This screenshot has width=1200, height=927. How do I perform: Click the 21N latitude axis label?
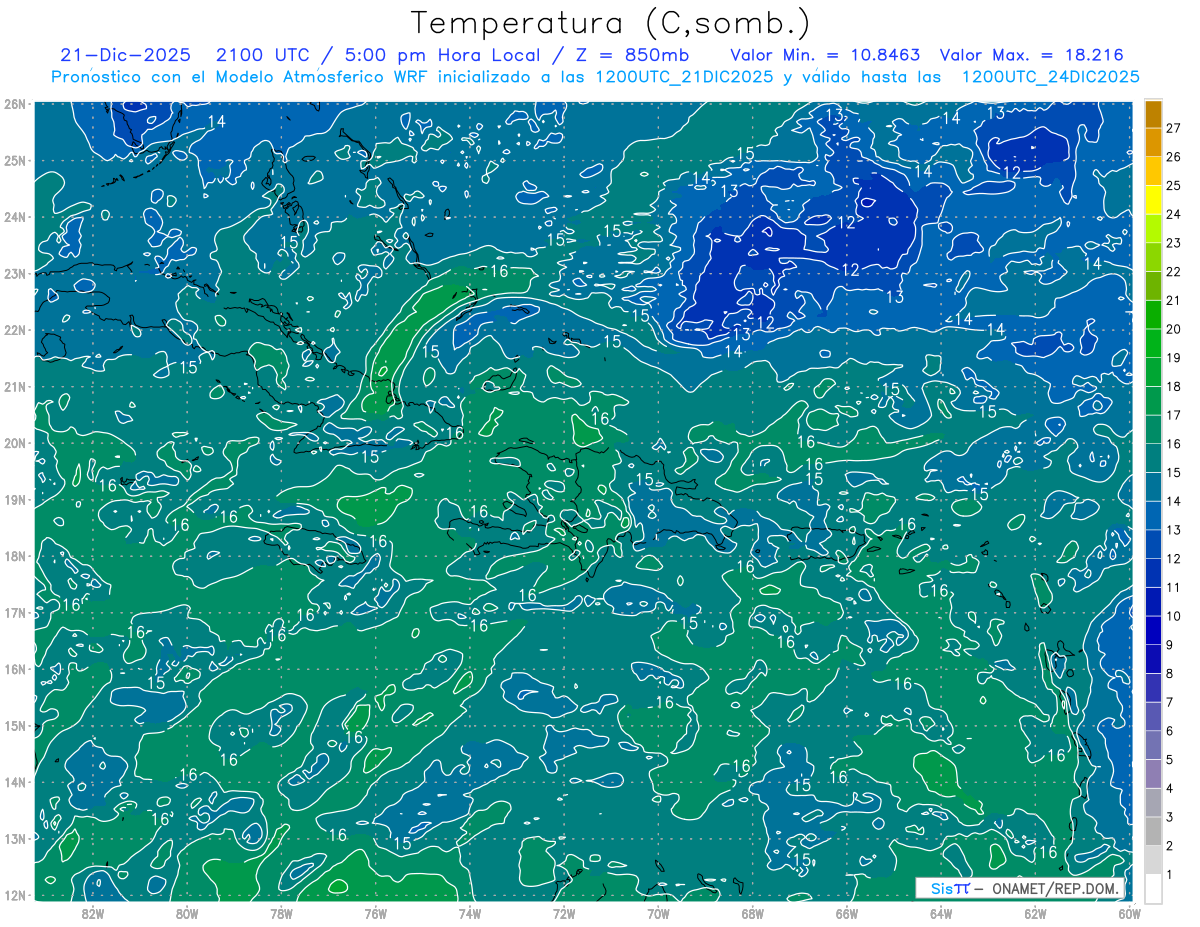(15, 386)
